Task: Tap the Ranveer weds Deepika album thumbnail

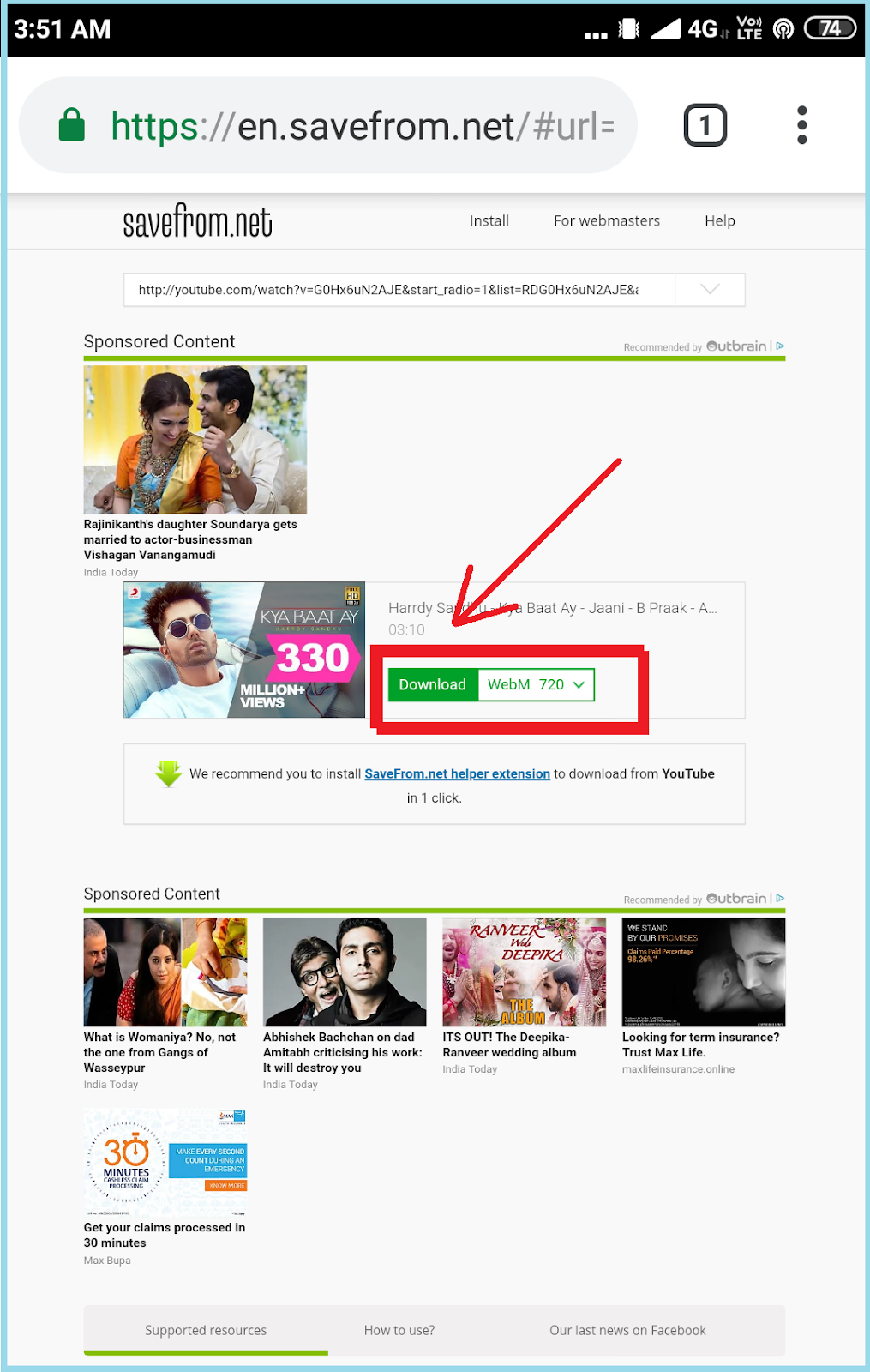Action: [524, 972]
